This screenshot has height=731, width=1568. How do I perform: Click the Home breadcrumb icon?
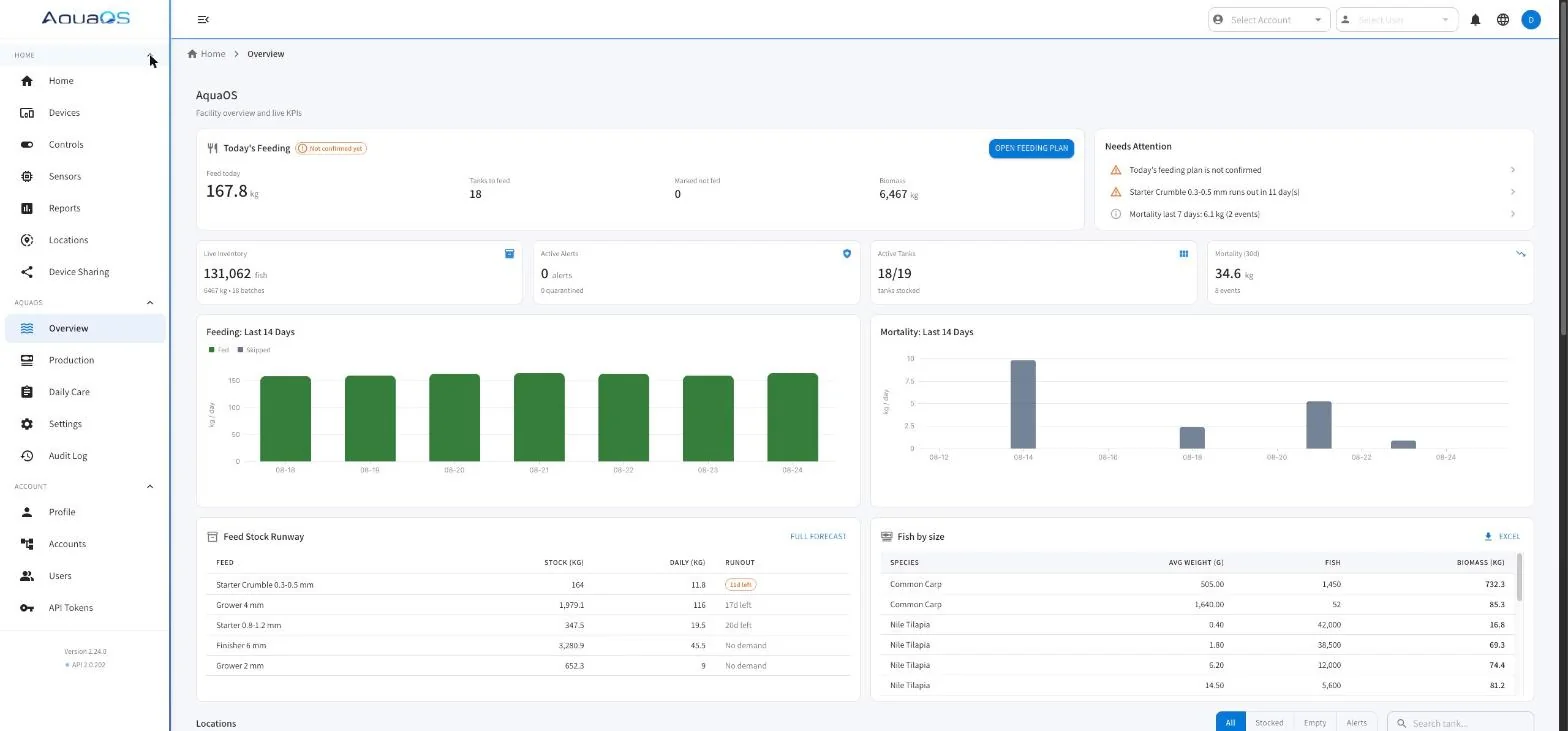[192, 54]
